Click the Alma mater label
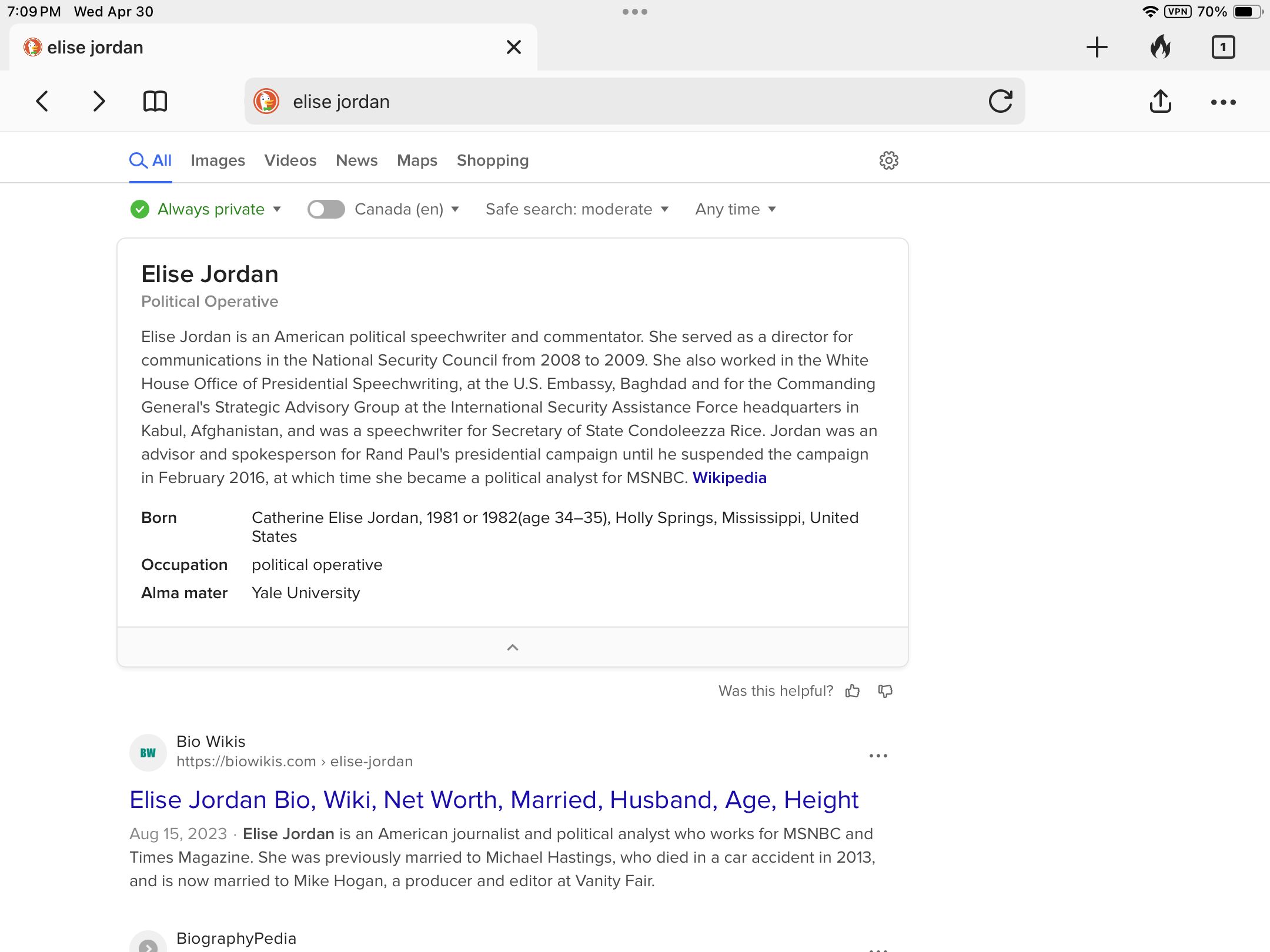This screenshot has width=1270, height=952. 185,593
